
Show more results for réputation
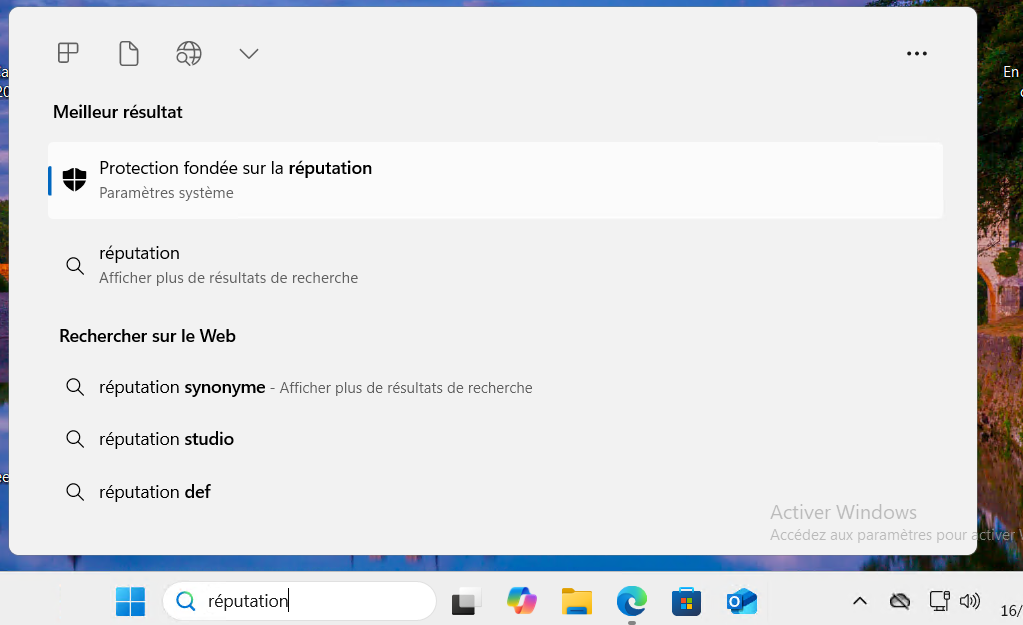[x=228, y=265]
